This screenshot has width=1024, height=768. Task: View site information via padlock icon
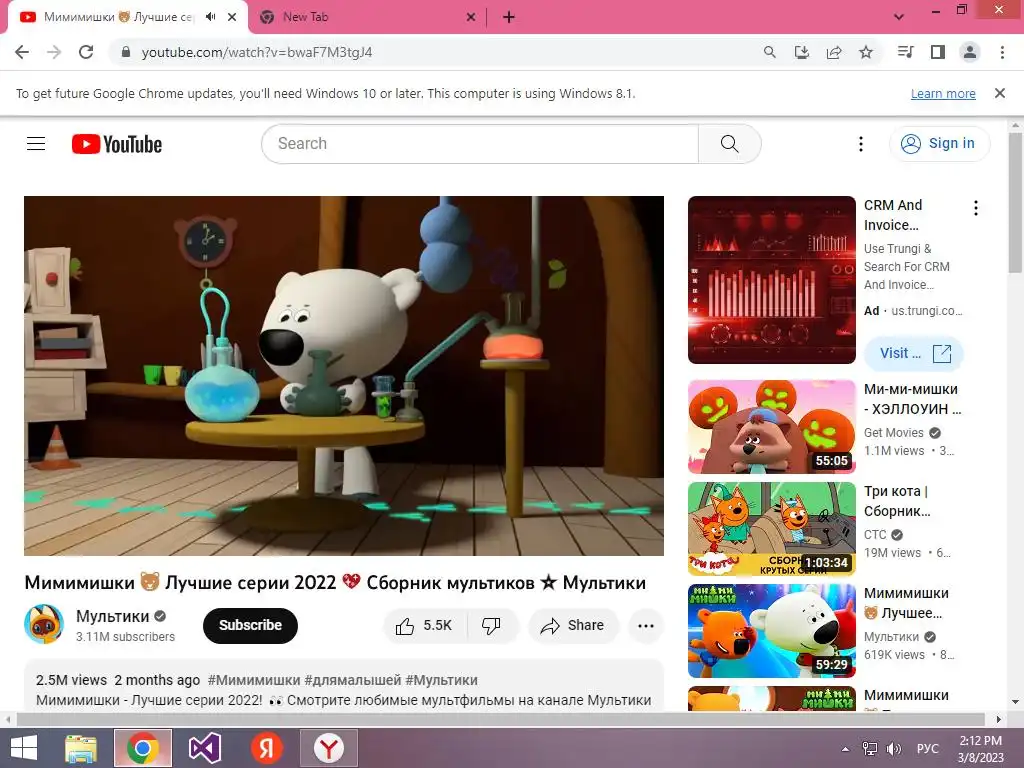[127, 52]
